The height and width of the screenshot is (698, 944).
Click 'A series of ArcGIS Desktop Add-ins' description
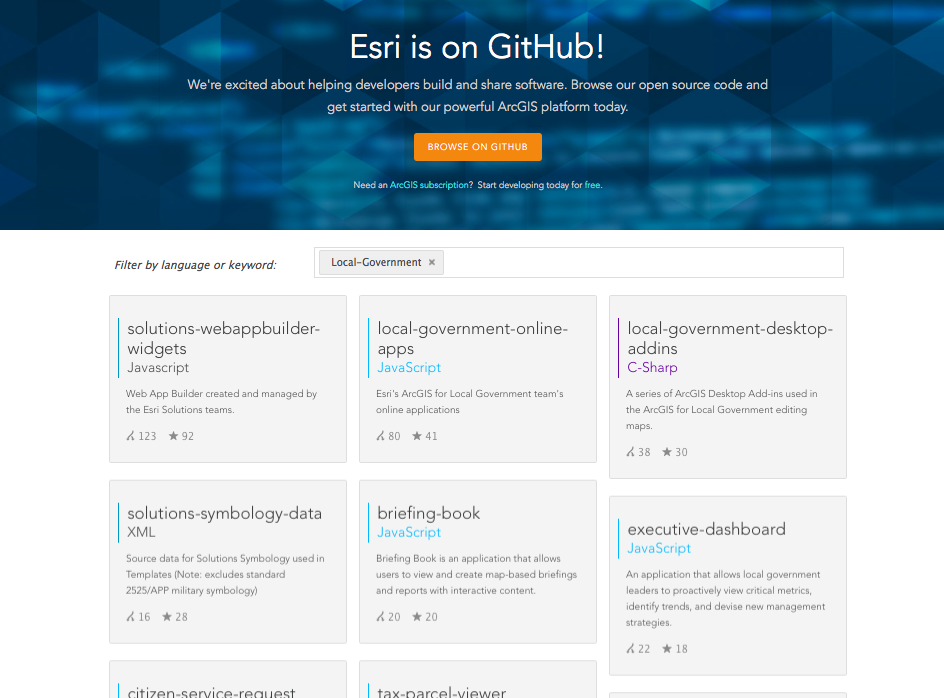[x=721, y=410]
